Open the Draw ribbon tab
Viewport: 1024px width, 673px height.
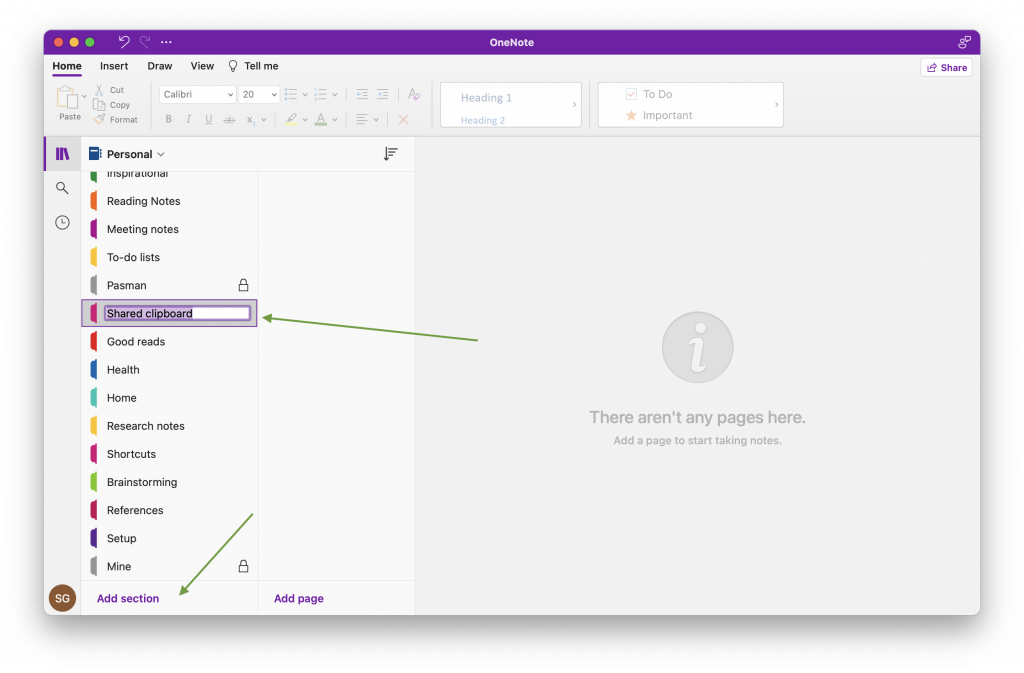(x=160, y=67)
